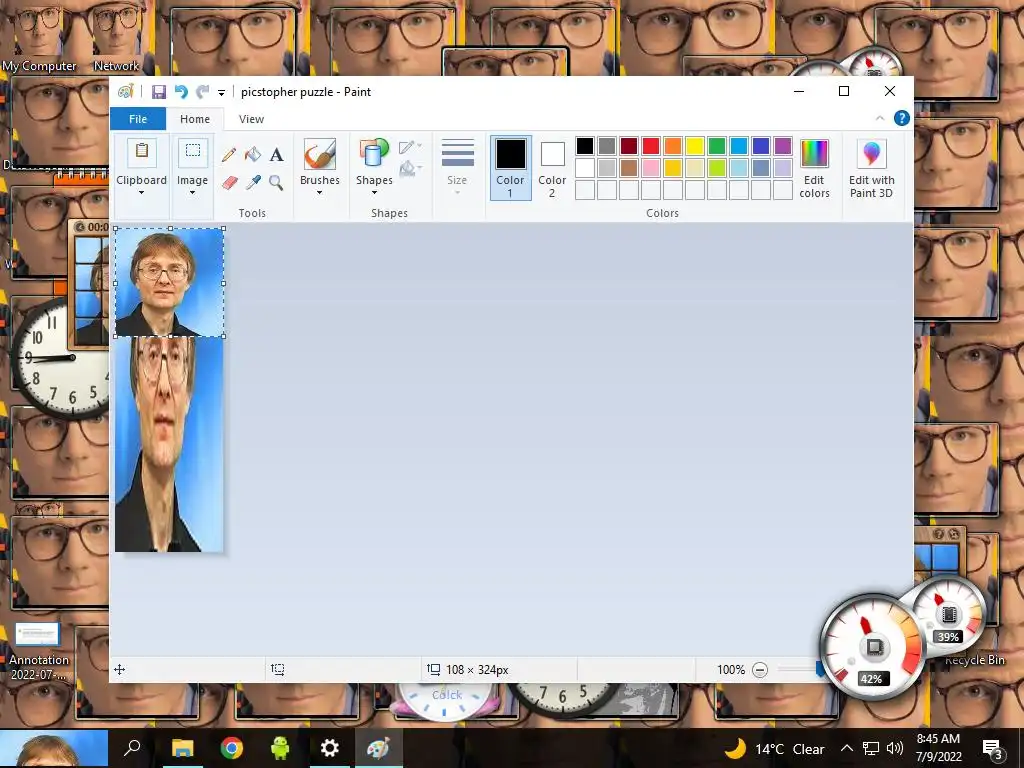Click the My Computer desktop icon
Viewport: 1024px width, 768px height.
click(39, 38)
